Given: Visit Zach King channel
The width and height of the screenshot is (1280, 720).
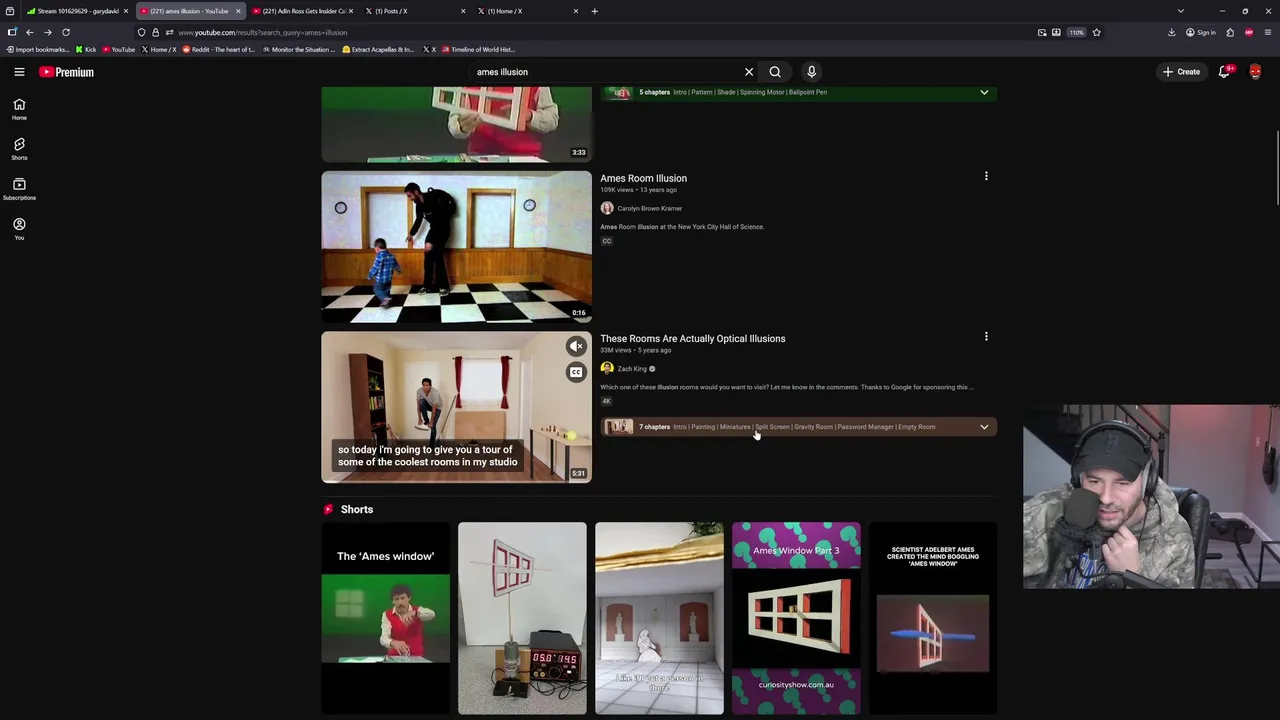Looking at the screenshot, I should (632, 369).
